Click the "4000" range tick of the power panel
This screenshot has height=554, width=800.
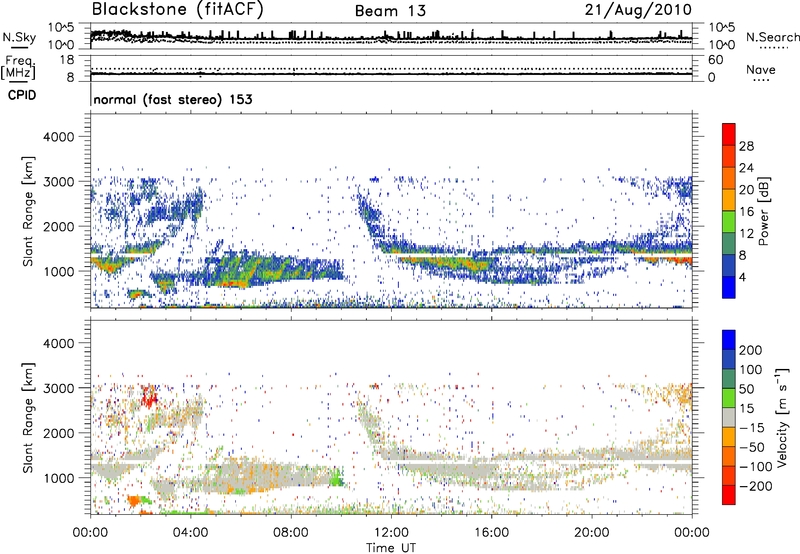click(58, 137)
